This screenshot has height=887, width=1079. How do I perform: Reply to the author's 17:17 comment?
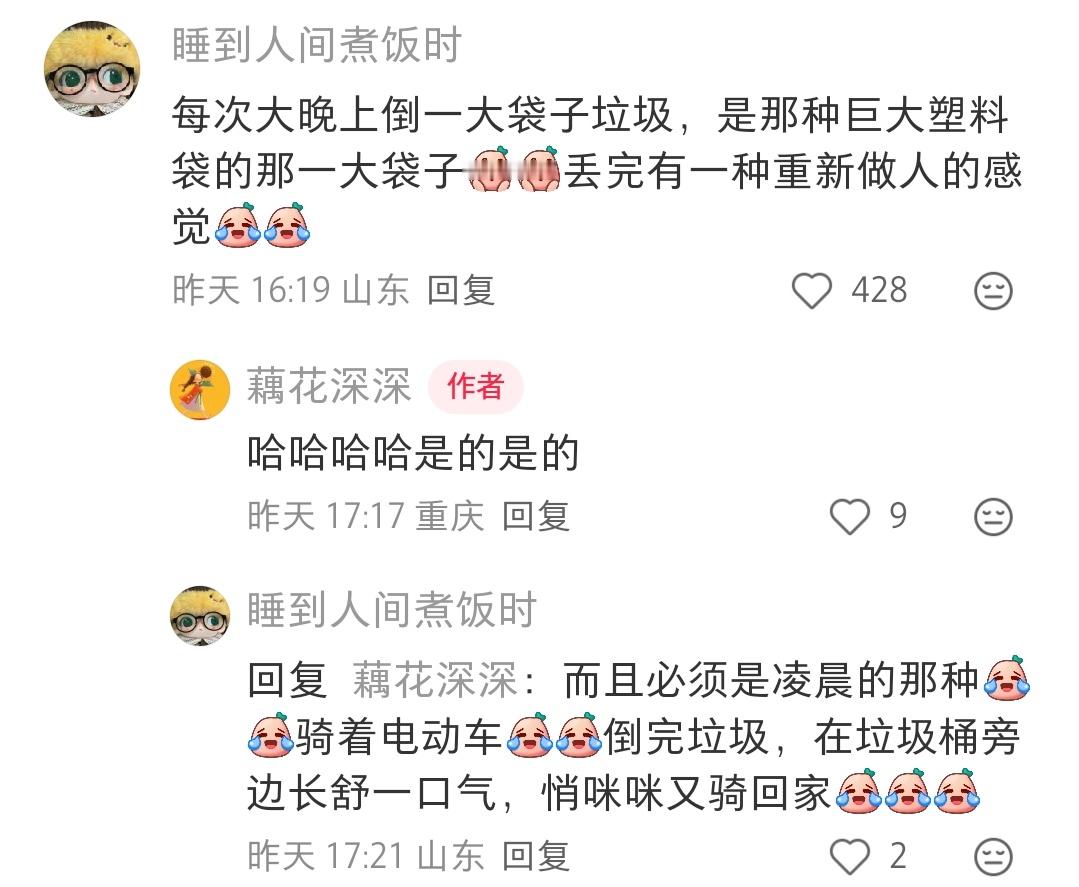pos(535,516)
